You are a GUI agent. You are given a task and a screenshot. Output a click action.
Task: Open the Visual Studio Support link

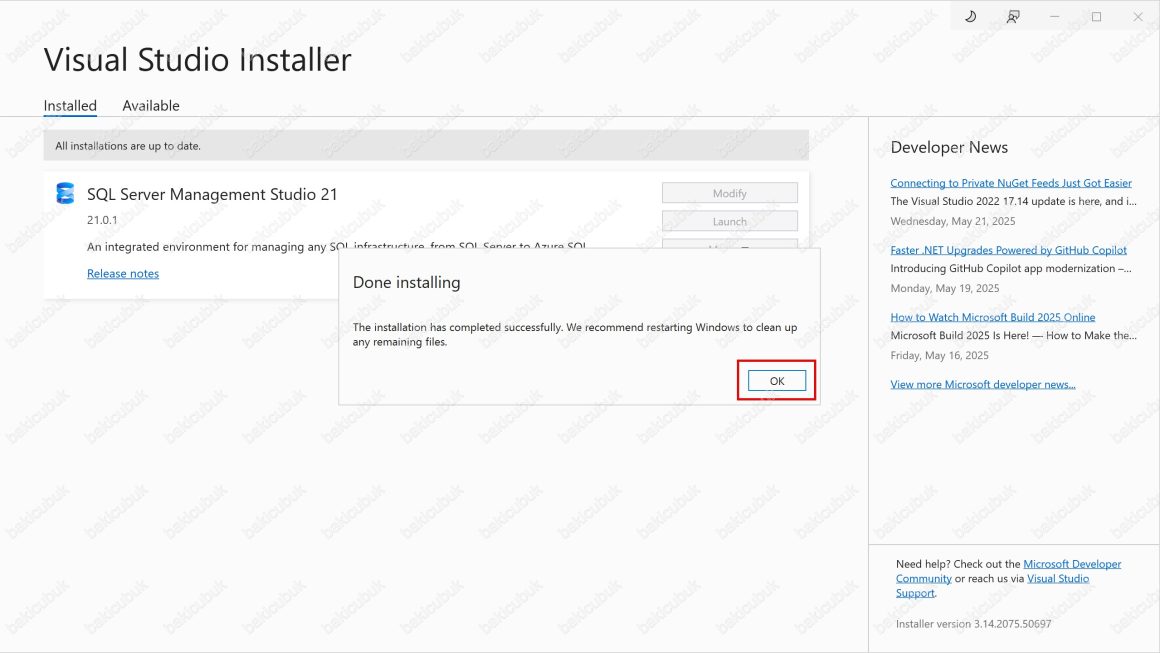[x=1058, y=578]
